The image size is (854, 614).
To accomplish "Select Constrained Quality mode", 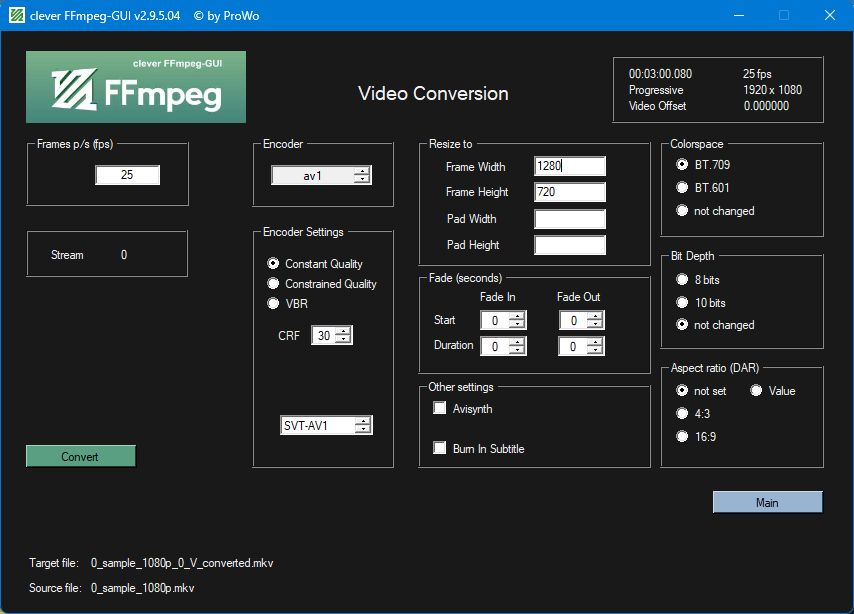I will pos(273,284).
